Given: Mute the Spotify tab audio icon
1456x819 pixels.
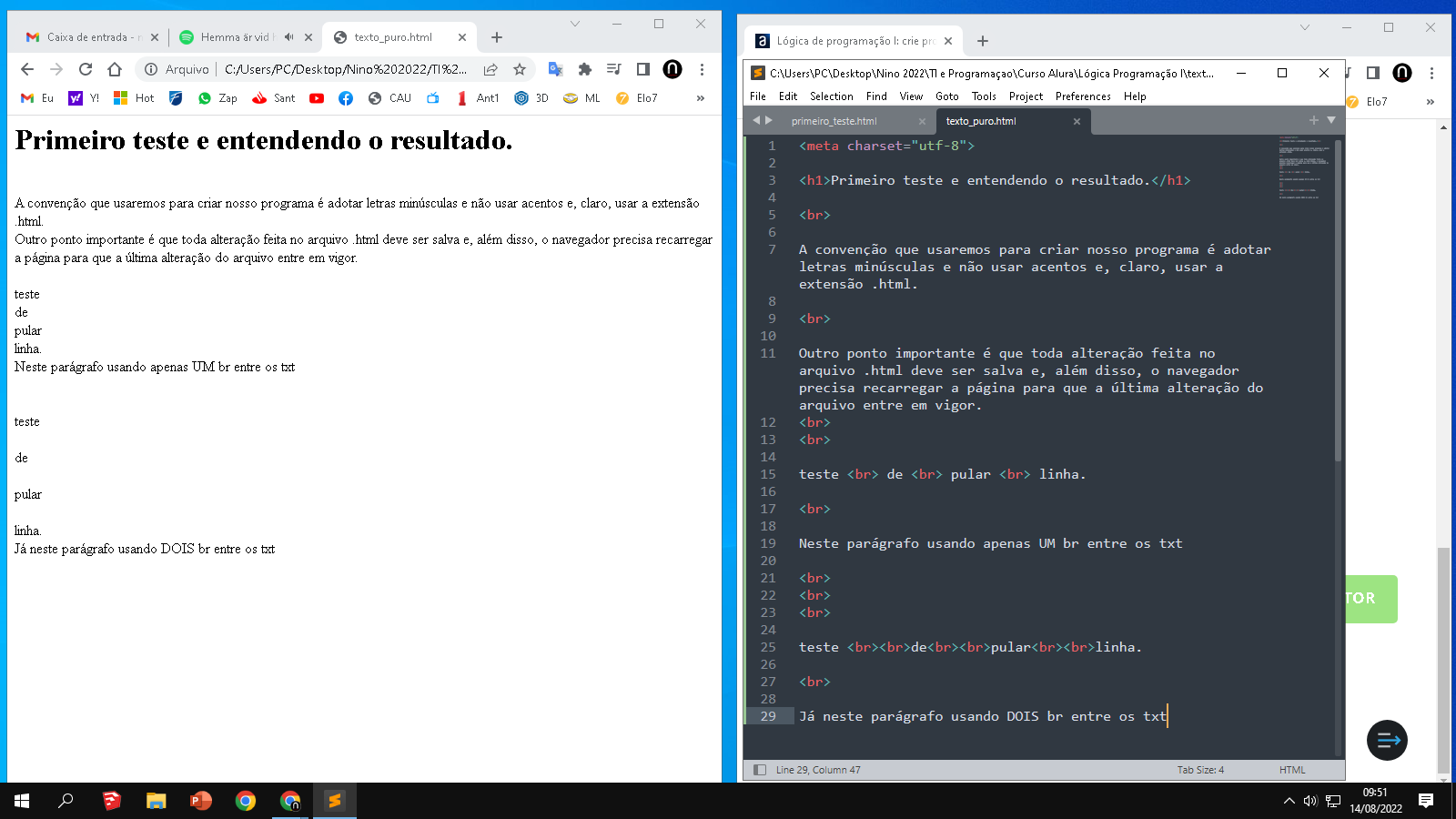Looking at the screenshot, I should (288, 37).
